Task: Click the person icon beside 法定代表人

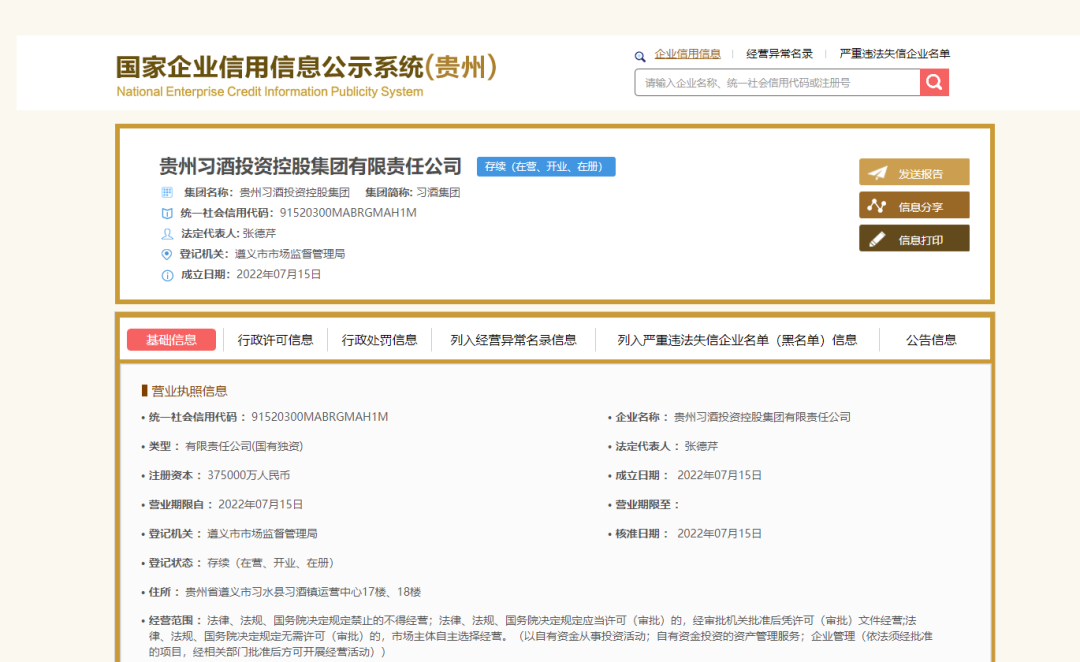Action: [x=167, y=233]
